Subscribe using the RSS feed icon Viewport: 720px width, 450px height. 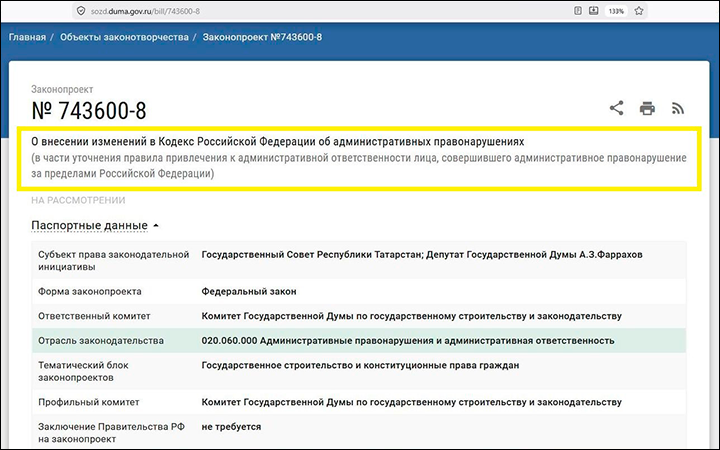677,108
